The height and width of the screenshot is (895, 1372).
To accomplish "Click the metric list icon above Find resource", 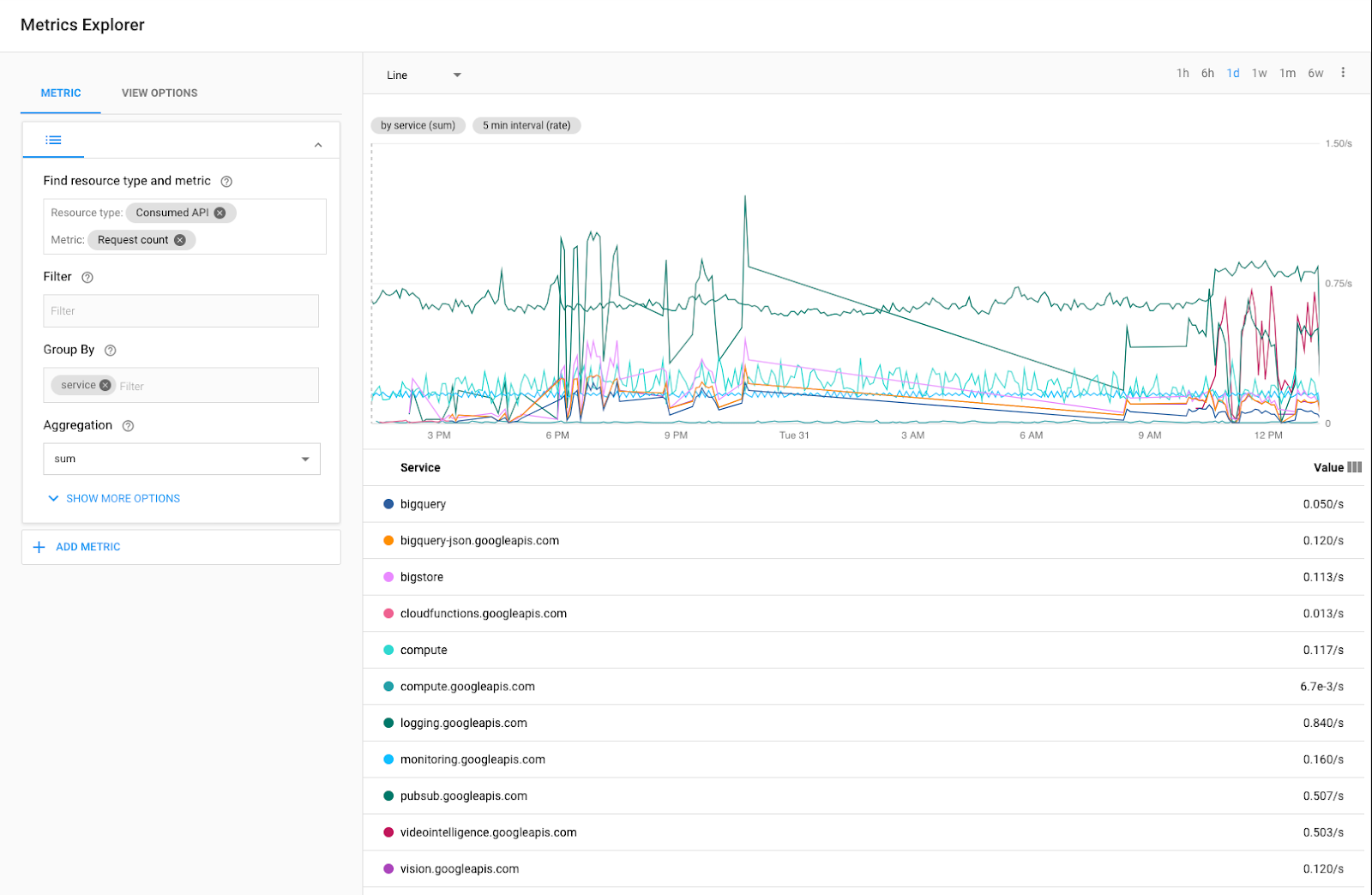I will pos(53,140).
